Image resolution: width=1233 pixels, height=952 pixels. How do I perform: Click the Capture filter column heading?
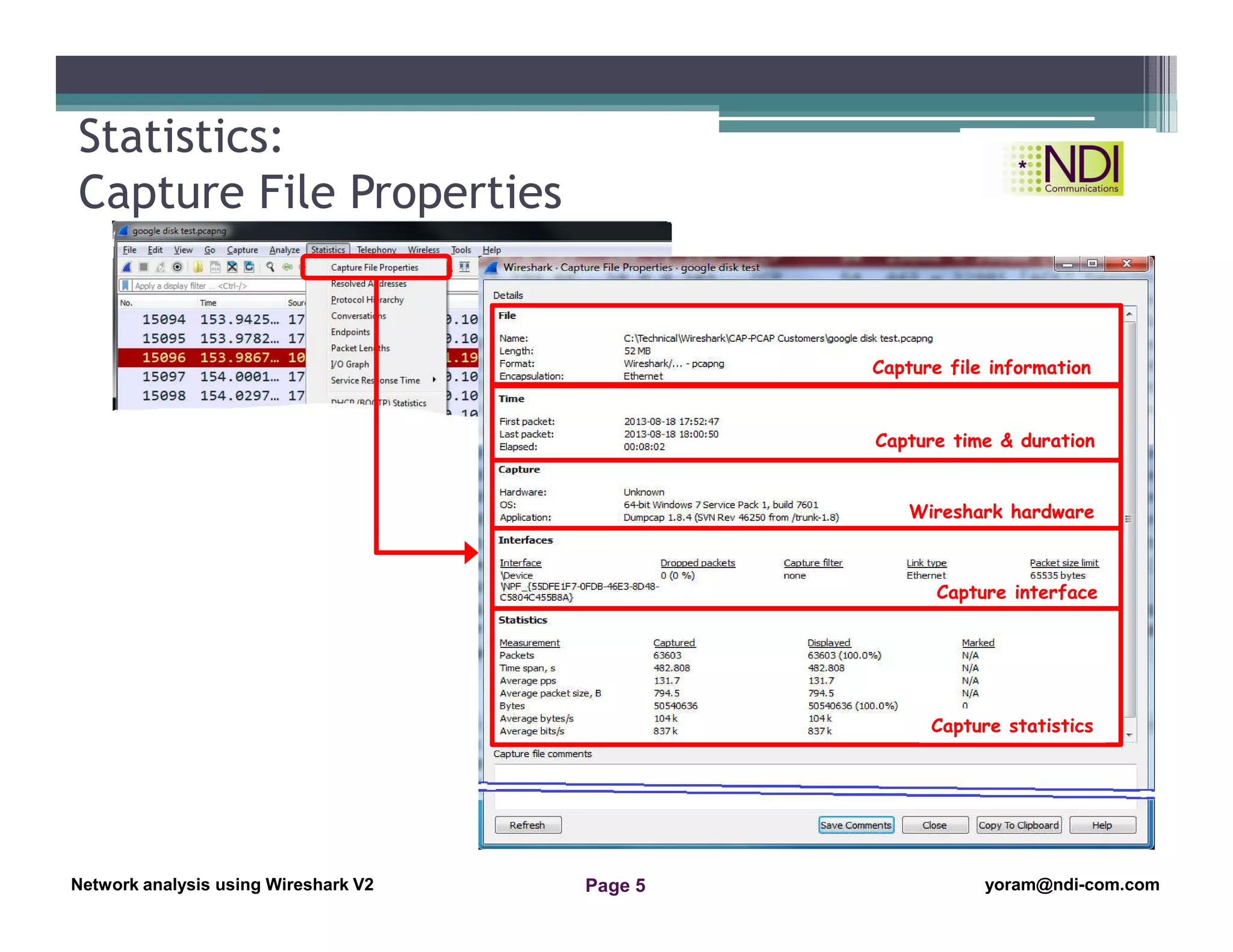point(813,563)
